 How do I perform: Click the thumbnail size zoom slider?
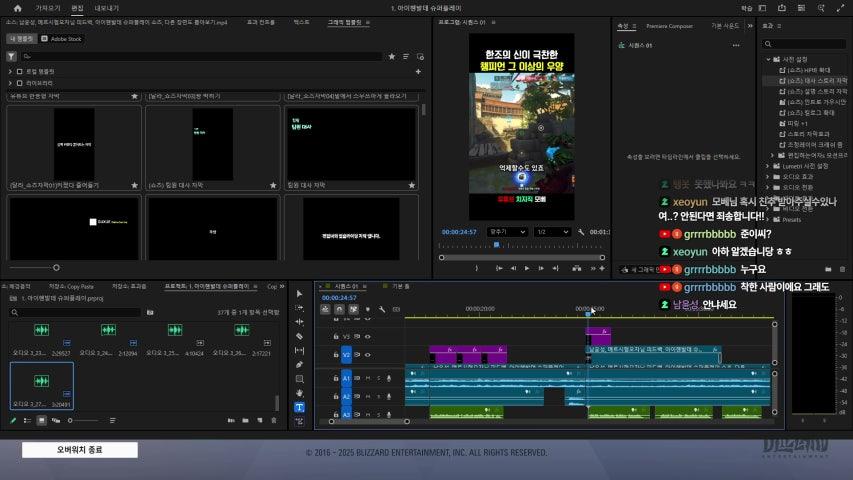[x=56, y=268]
